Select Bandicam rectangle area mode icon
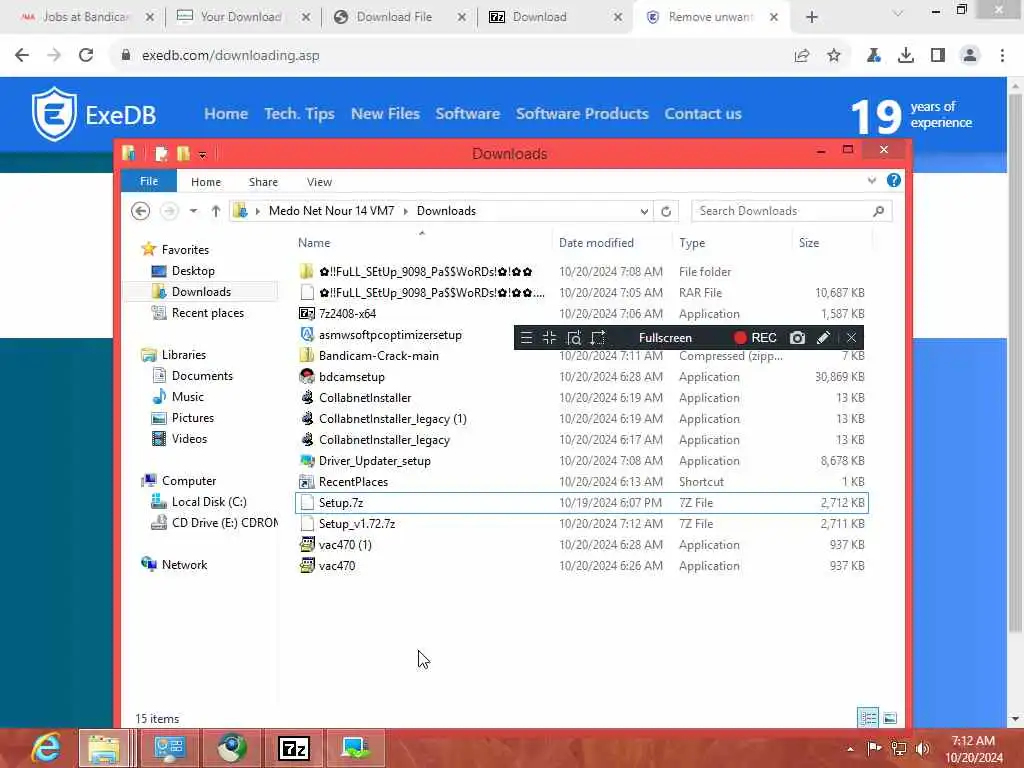 [x=549, y=338]
